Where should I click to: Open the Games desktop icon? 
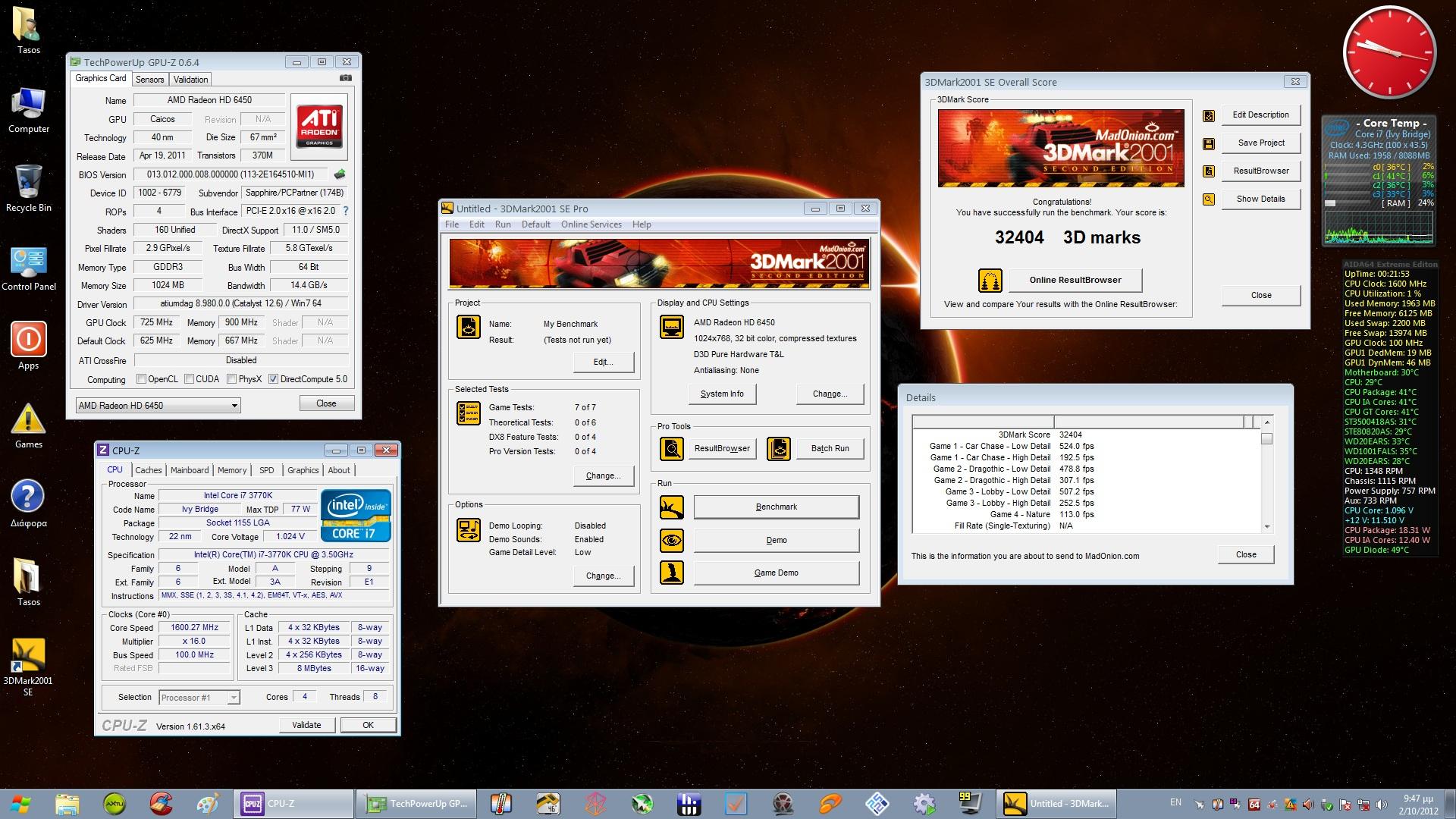[28, 425]
